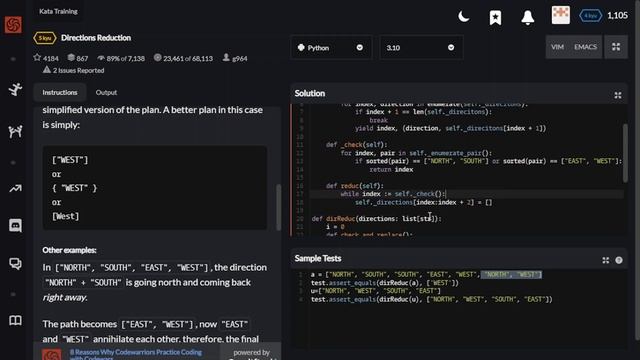Image resolution: width=640 pixels, height=360 pixels.
Task: Star the kata with 4184 stars
Action: (x=46, y=58)
